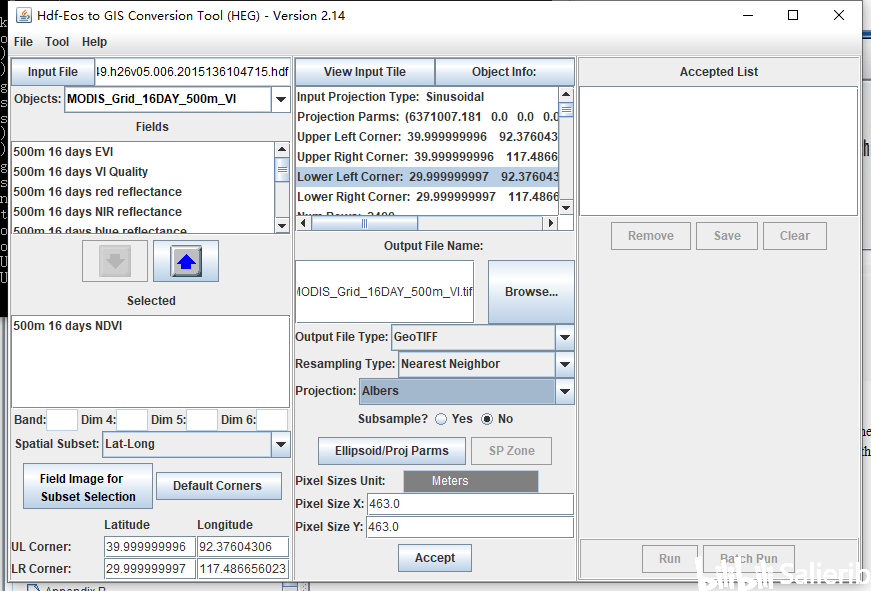Image resolution: width=871 pixels, height=591 pixels.
Task: Click the UL Corner Longitude field
Action: tap(243, 547)
